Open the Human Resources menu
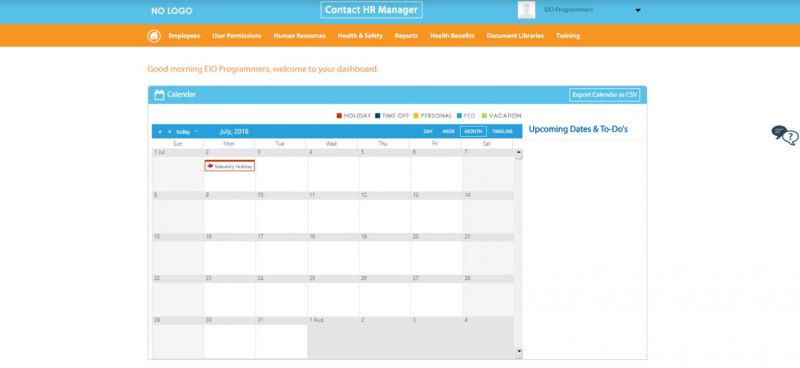 (299, 36)
